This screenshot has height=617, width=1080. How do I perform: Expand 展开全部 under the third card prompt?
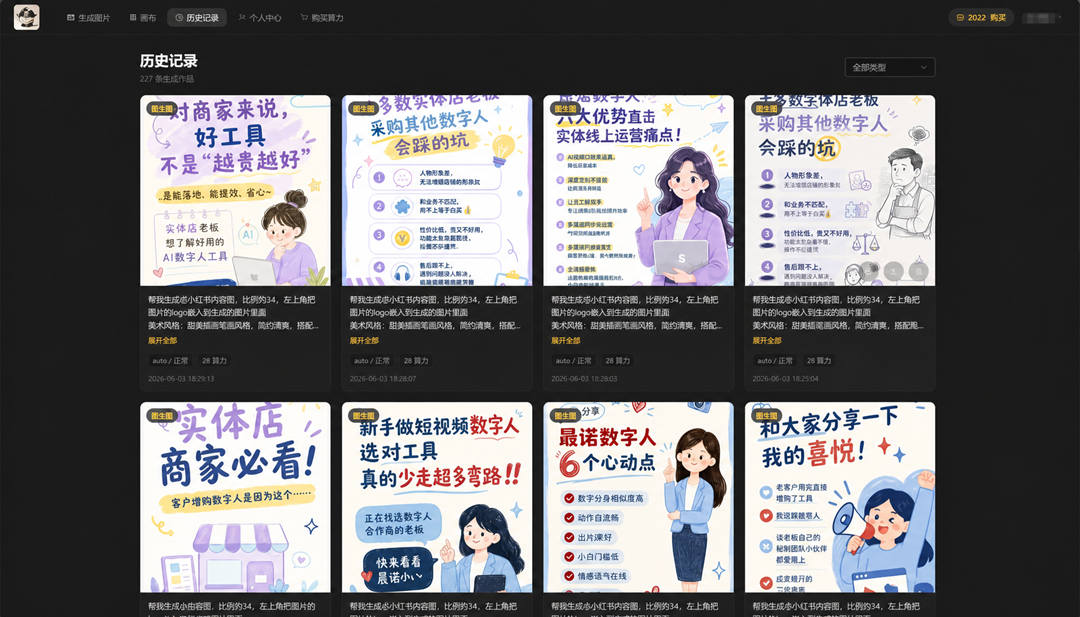[565, 340]
